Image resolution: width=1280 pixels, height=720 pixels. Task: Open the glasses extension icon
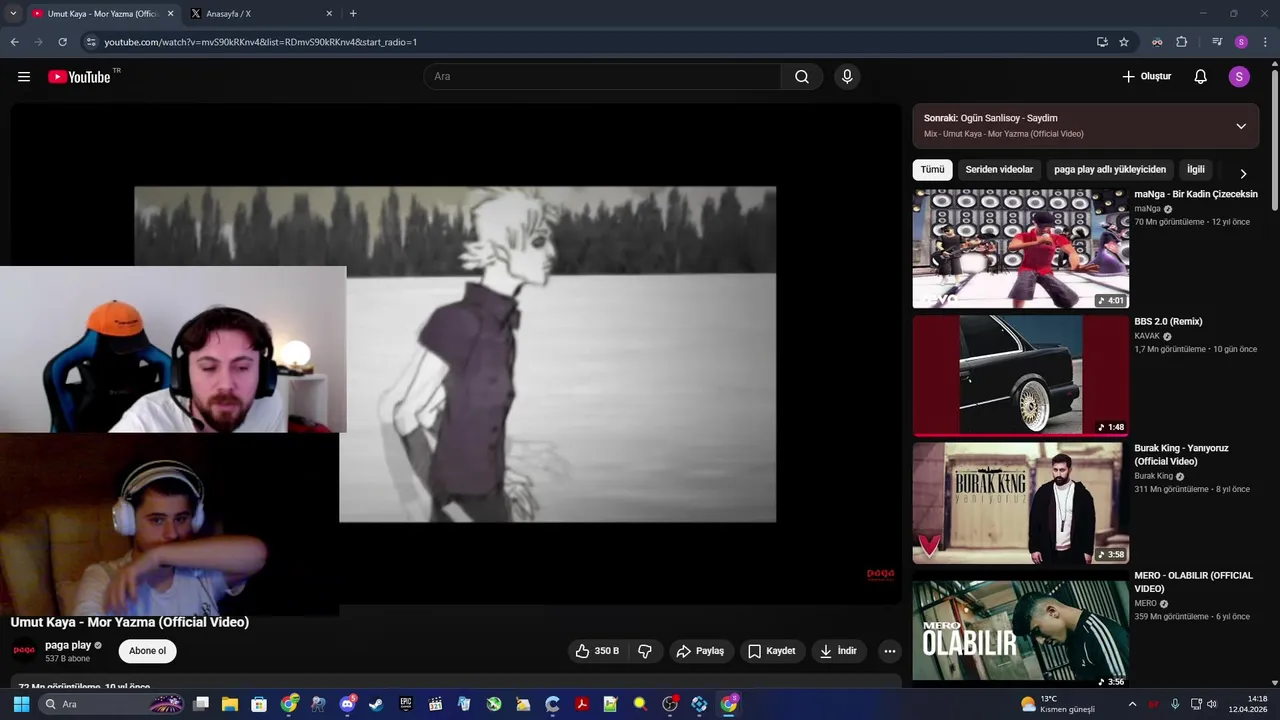pyautogui.click(x=1157, y=42)
